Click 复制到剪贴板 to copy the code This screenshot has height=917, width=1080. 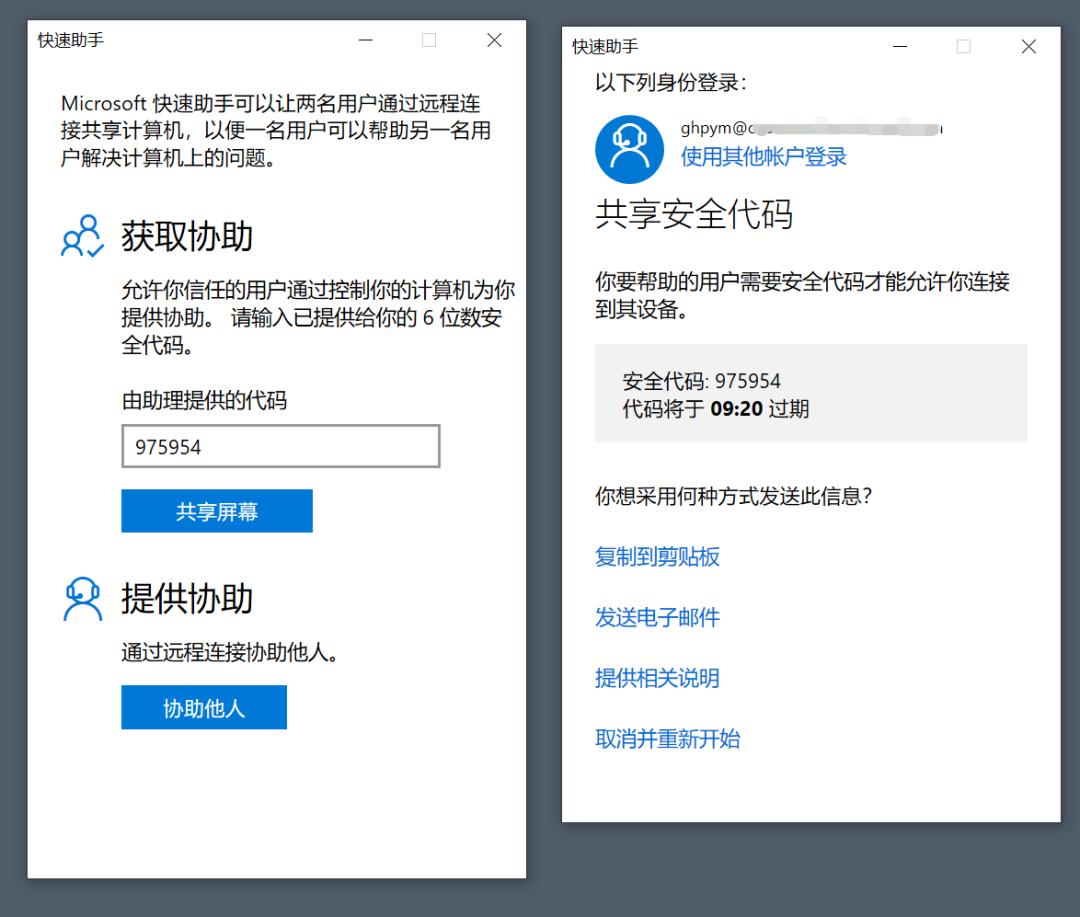(655, 556)
